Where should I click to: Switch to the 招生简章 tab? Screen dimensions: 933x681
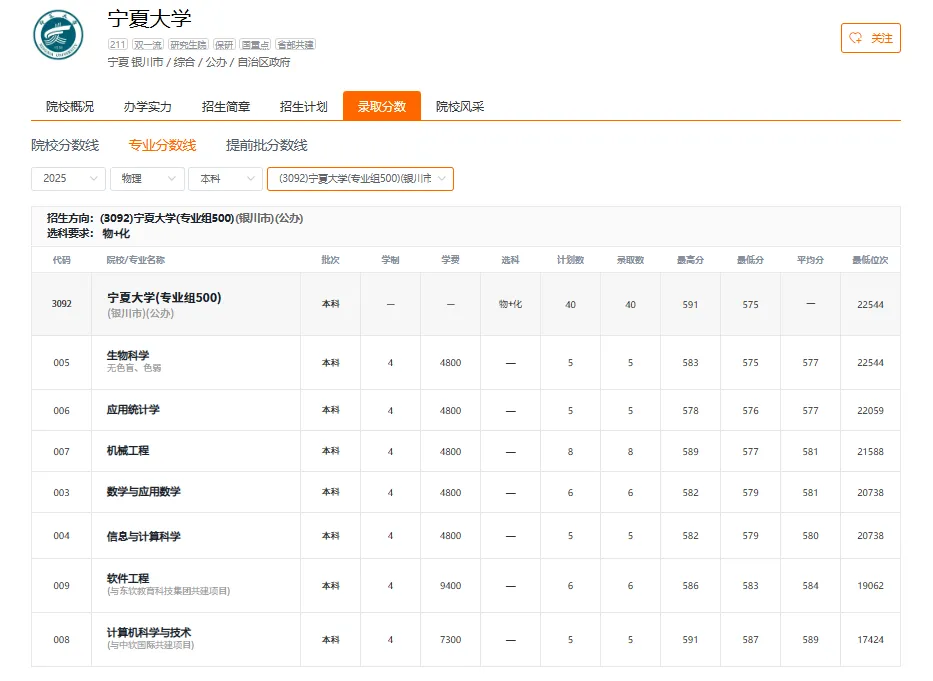(226, 107)
